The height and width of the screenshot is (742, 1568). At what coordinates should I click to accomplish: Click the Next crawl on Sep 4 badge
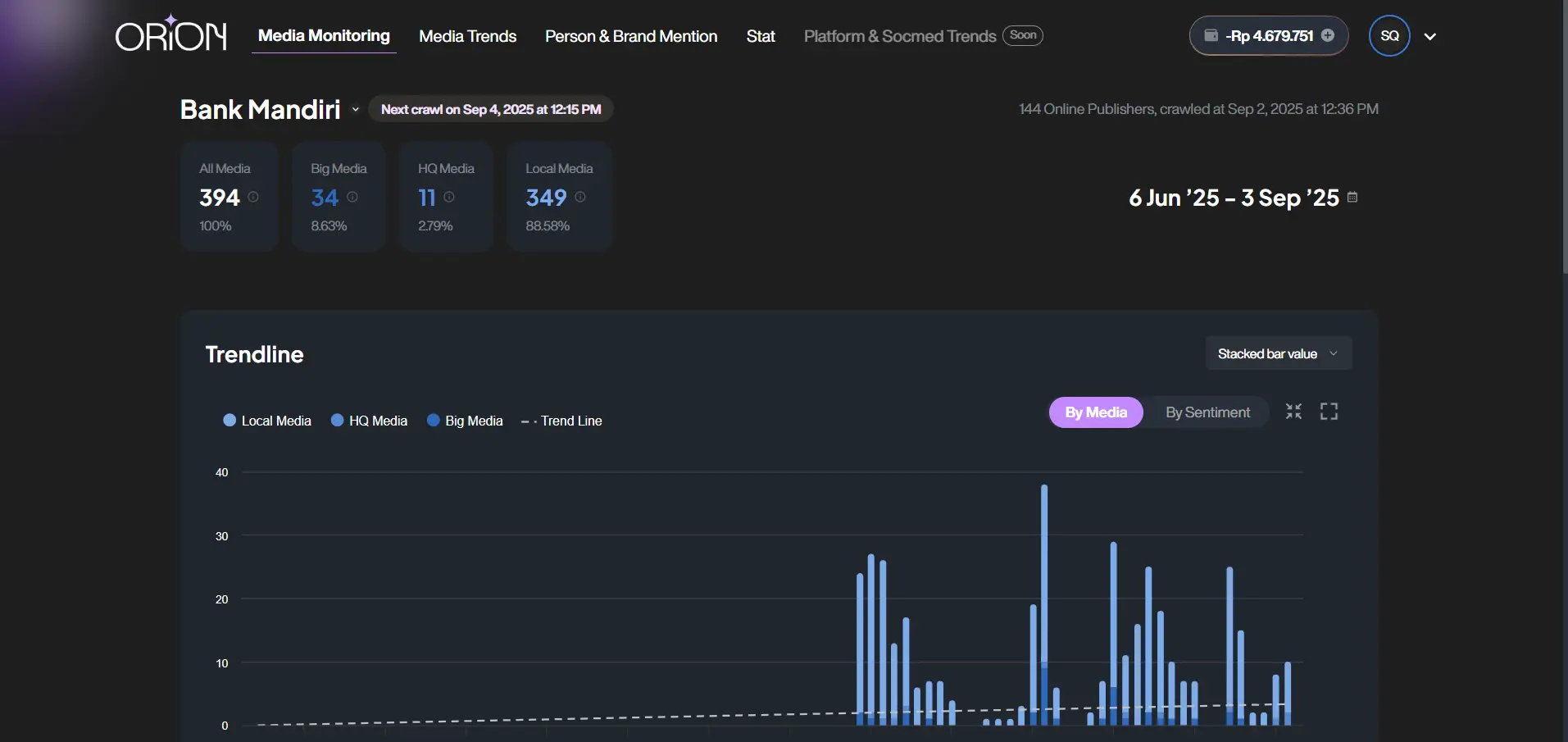pos(490,108)
